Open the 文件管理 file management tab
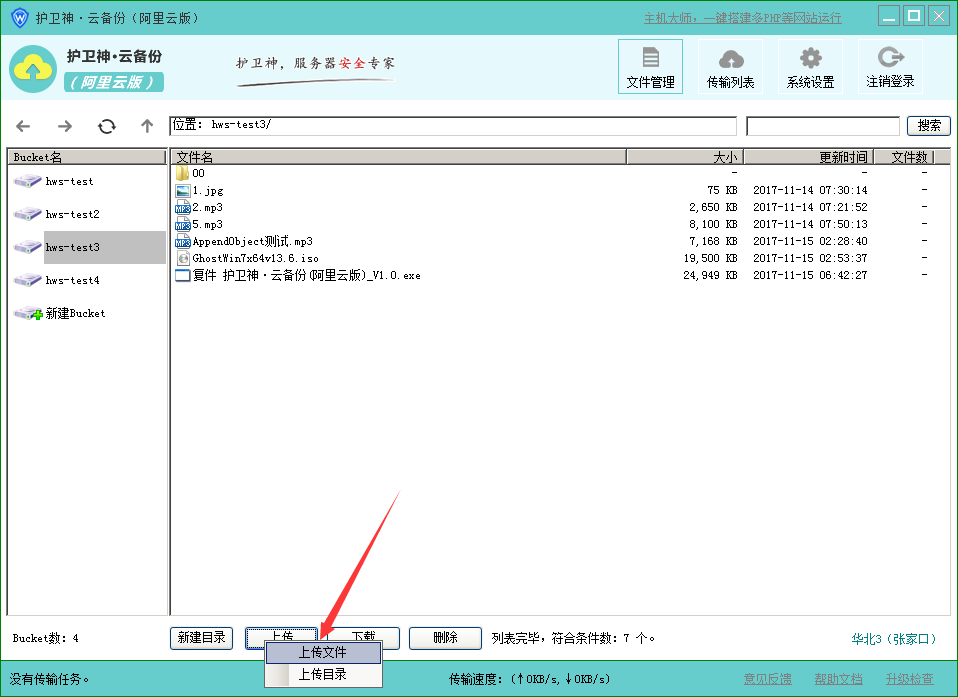 pyautogui.click(x=650, y=67)
